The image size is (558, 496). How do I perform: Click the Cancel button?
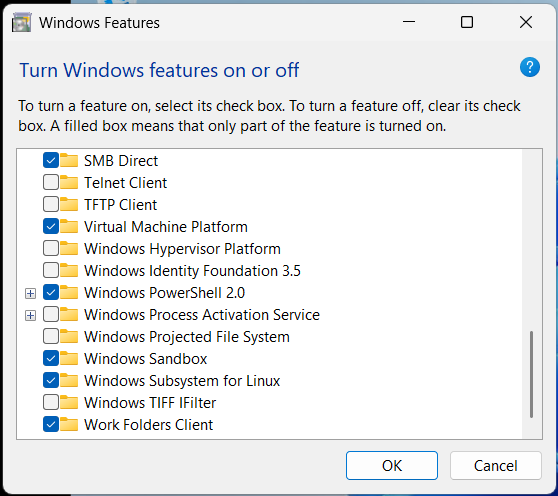click(496, 465)
